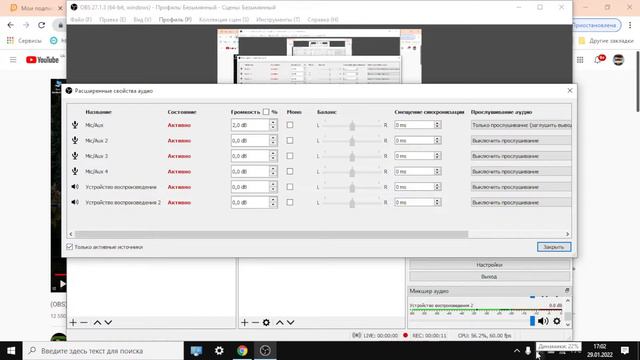Add a new scene with plus icon
This screenshot has height=360, width=640.
pyautogui.click(x=73, y=322)
